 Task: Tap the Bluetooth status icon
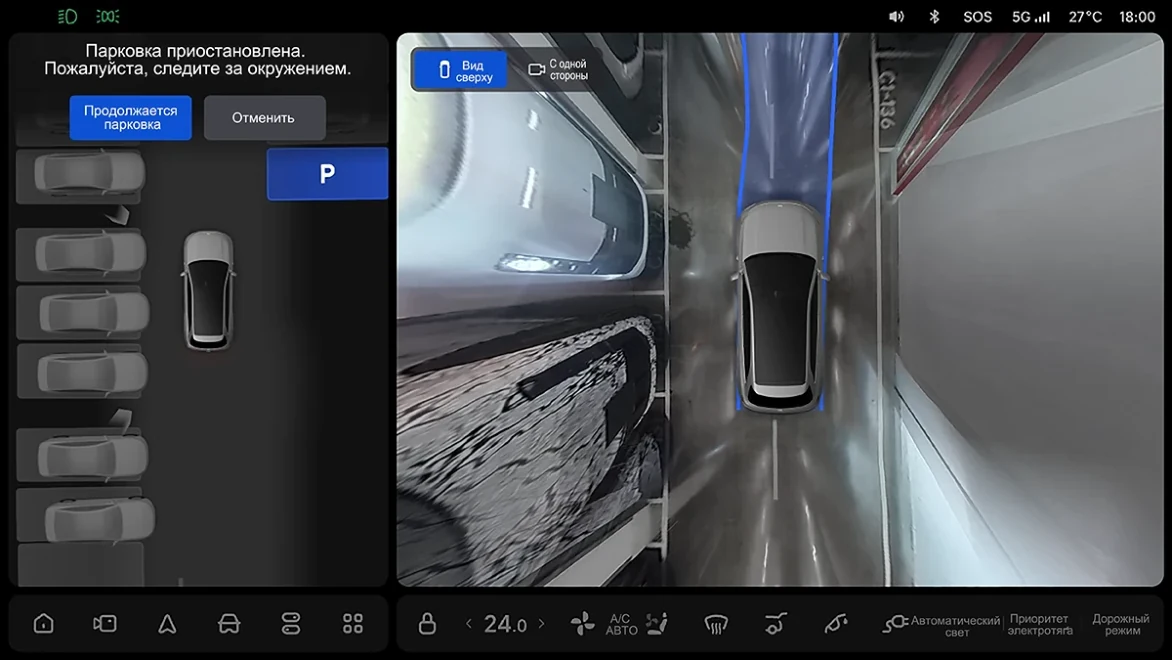934,16
